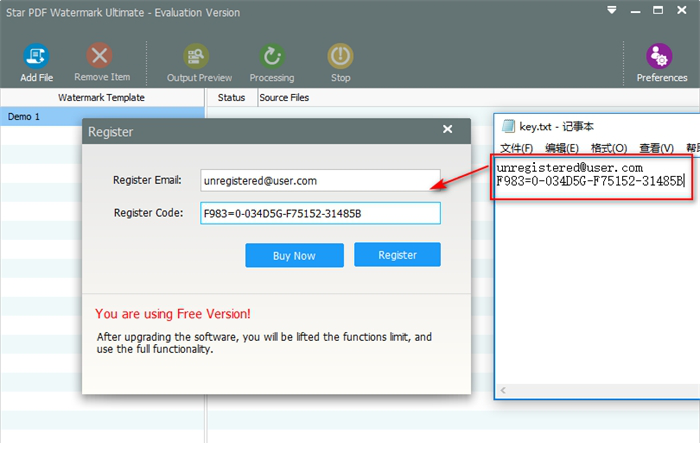
Task: Click the Remove Item icon
Action: coord(100,55)
